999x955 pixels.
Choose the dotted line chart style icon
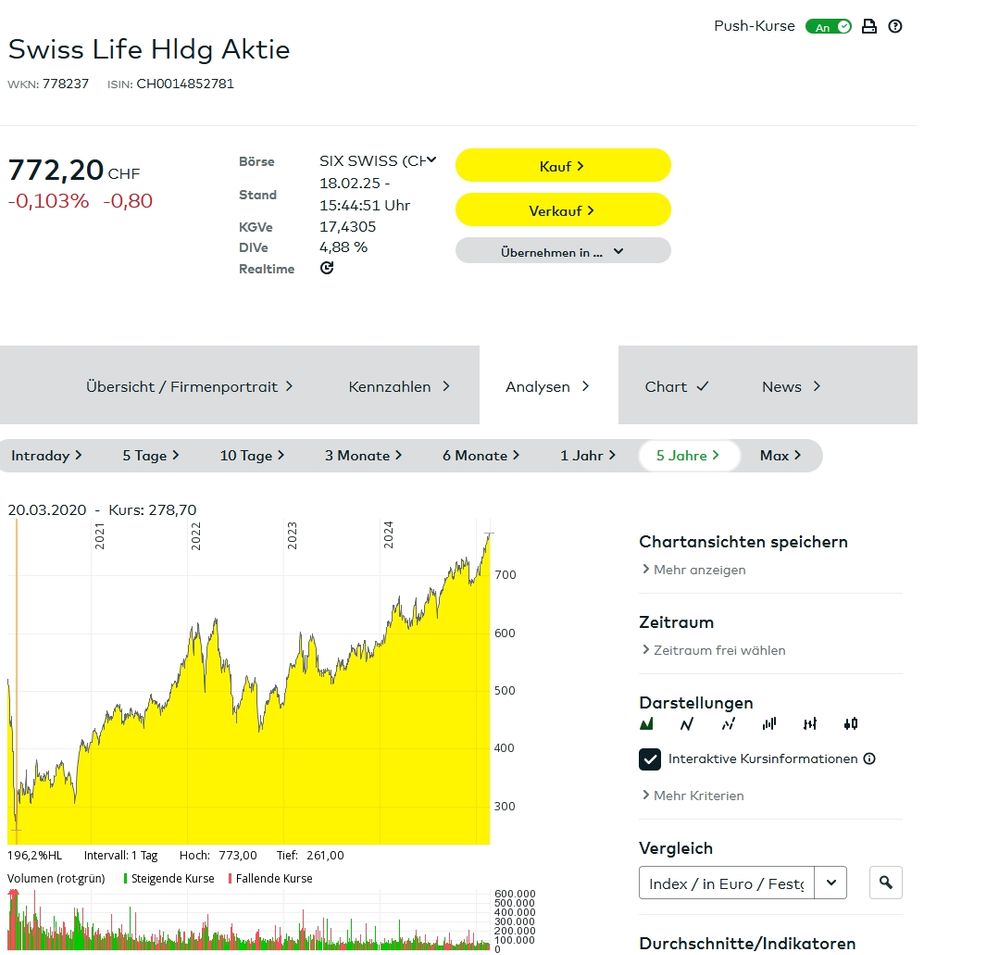click(x=728, y=723)
